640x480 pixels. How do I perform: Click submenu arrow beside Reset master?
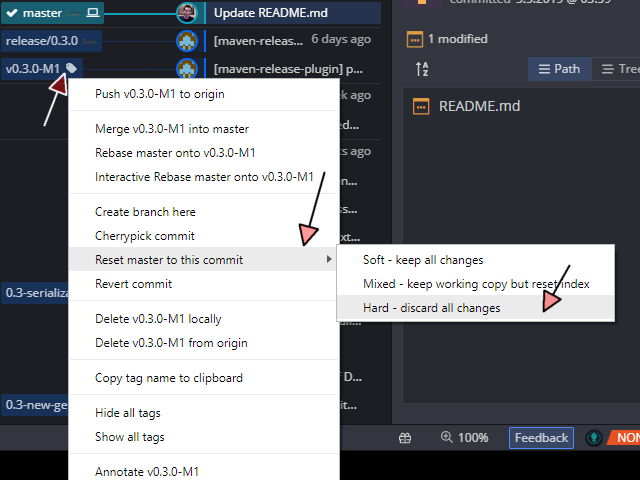coord(329,259)
